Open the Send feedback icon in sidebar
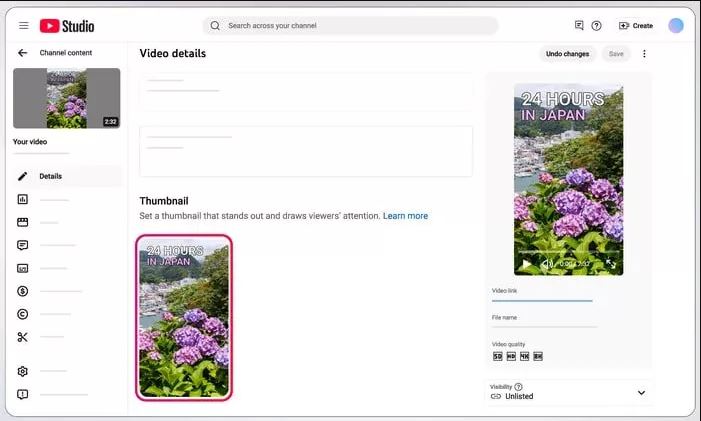The image size is (701, 421). (22, 394)
